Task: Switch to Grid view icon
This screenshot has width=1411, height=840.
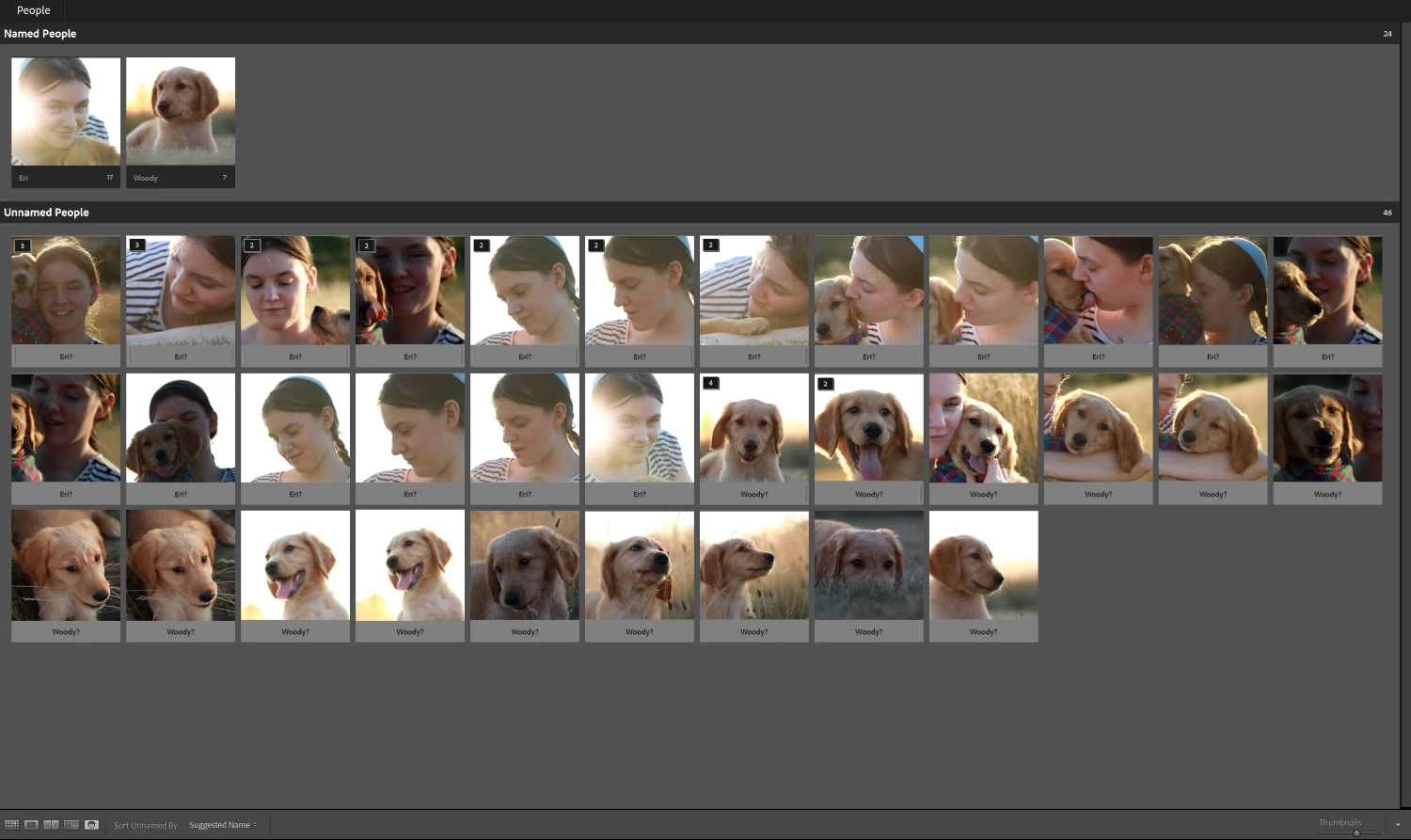Action: [11, 825]
